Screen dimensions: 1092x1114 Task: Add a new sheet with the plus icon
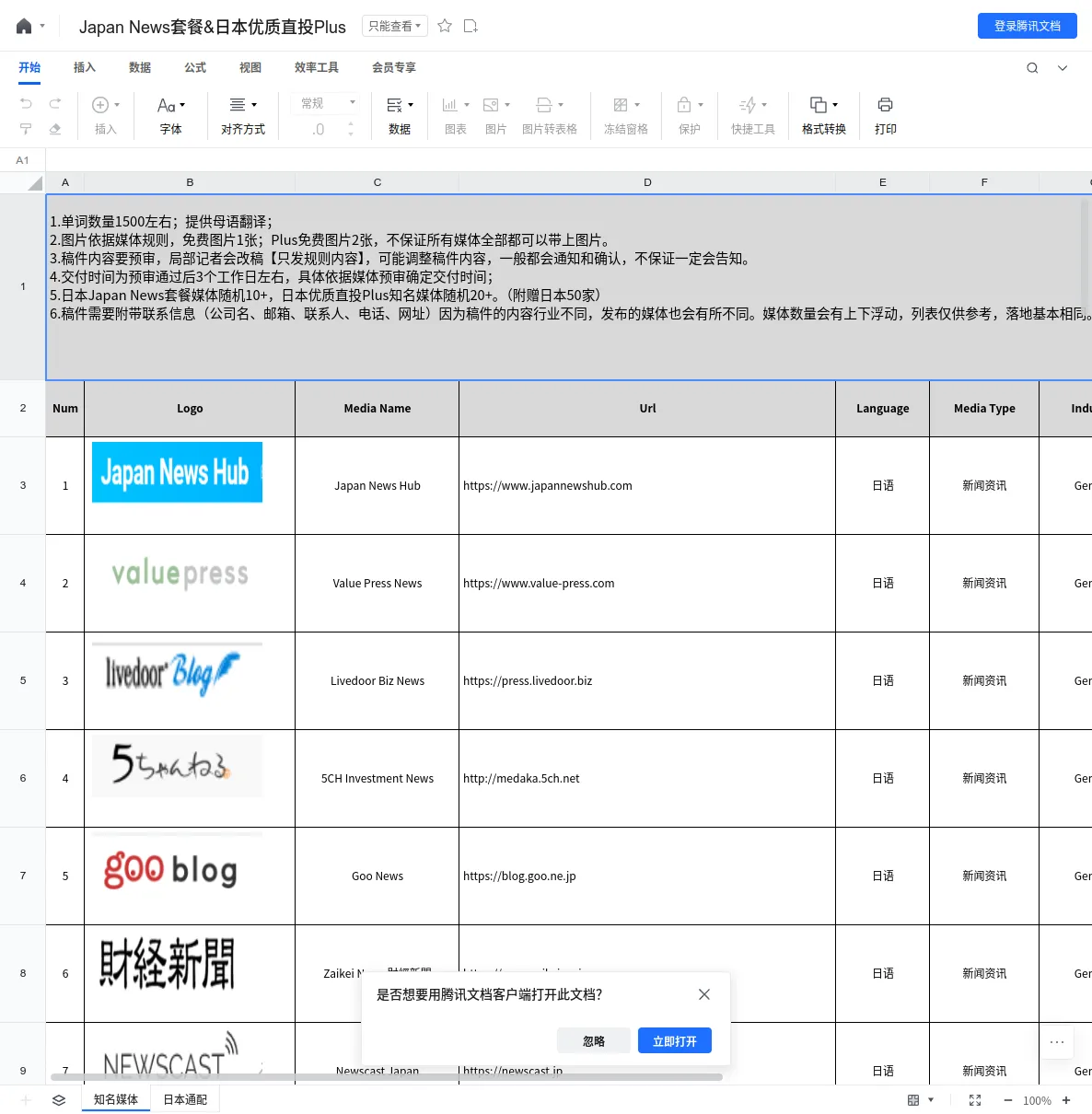click(x=26, y=1100)
